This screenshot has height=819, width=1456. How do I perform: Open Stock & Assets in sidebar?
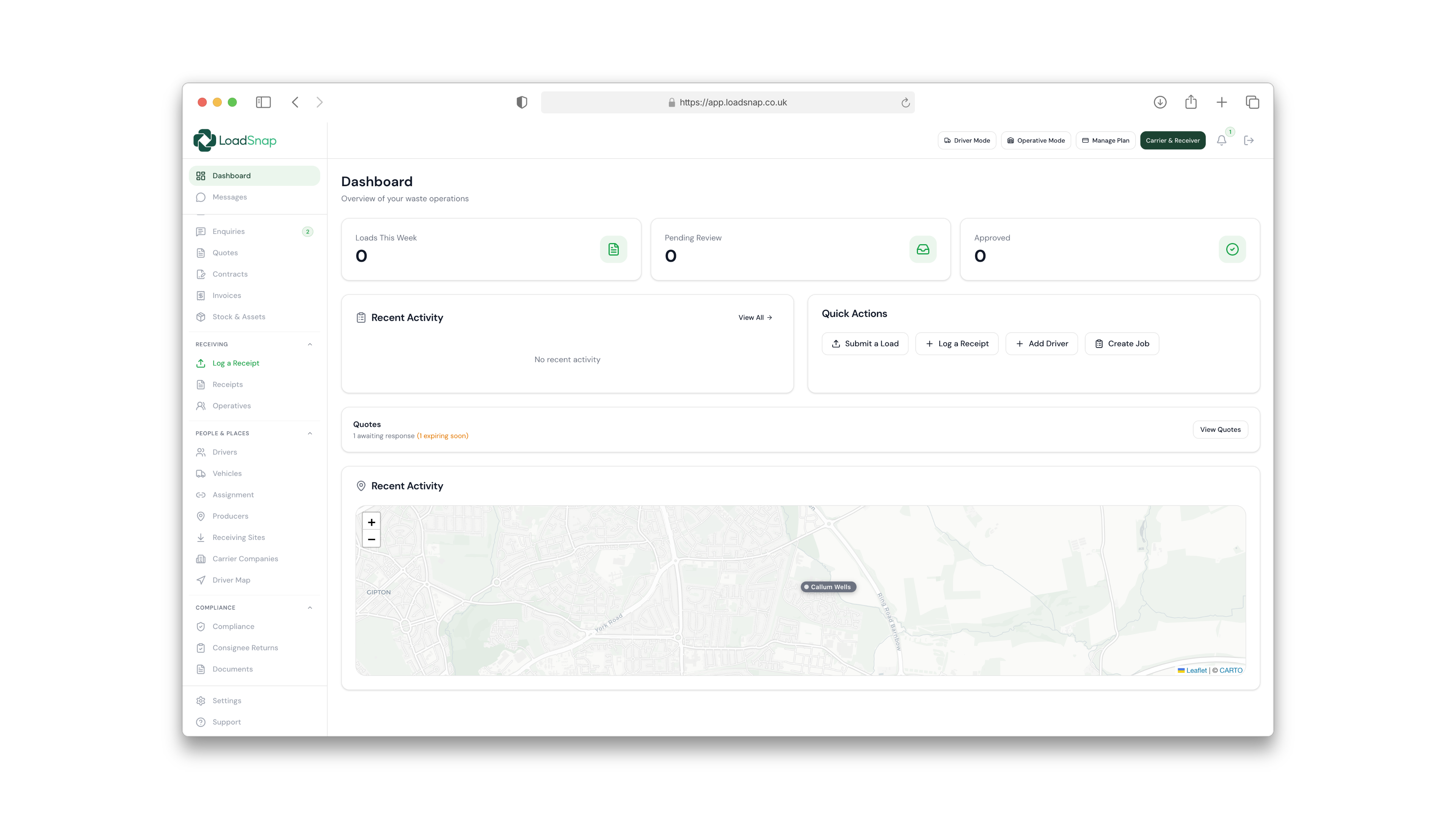point(254,317)
